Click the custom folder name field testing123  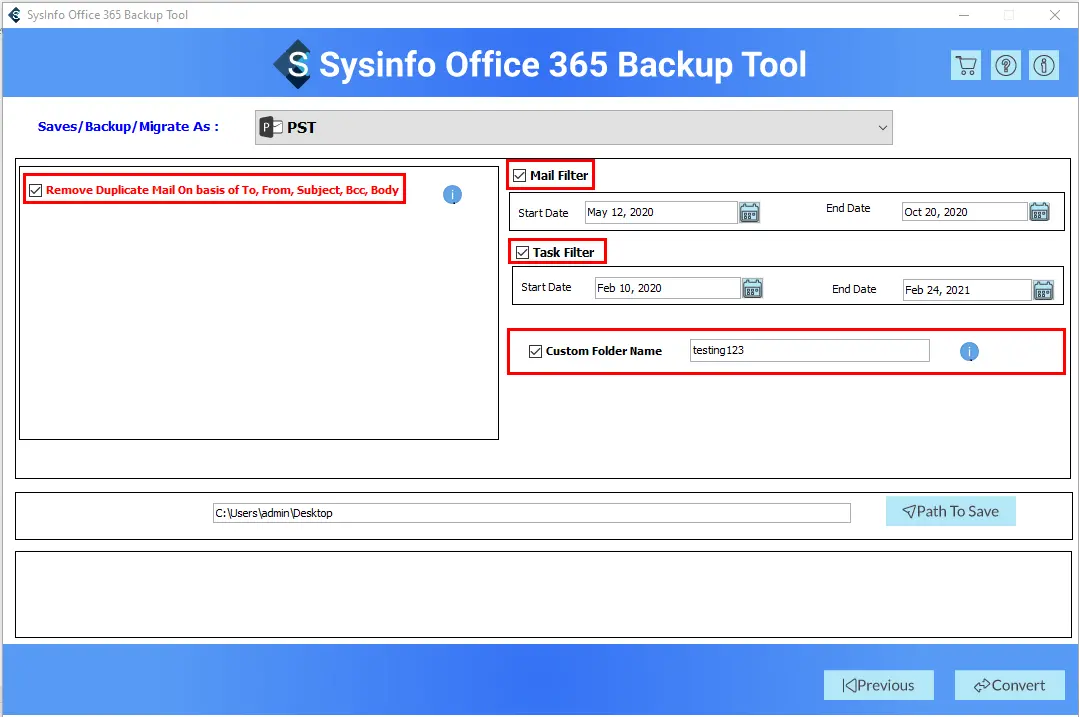[x=809, y=350]
